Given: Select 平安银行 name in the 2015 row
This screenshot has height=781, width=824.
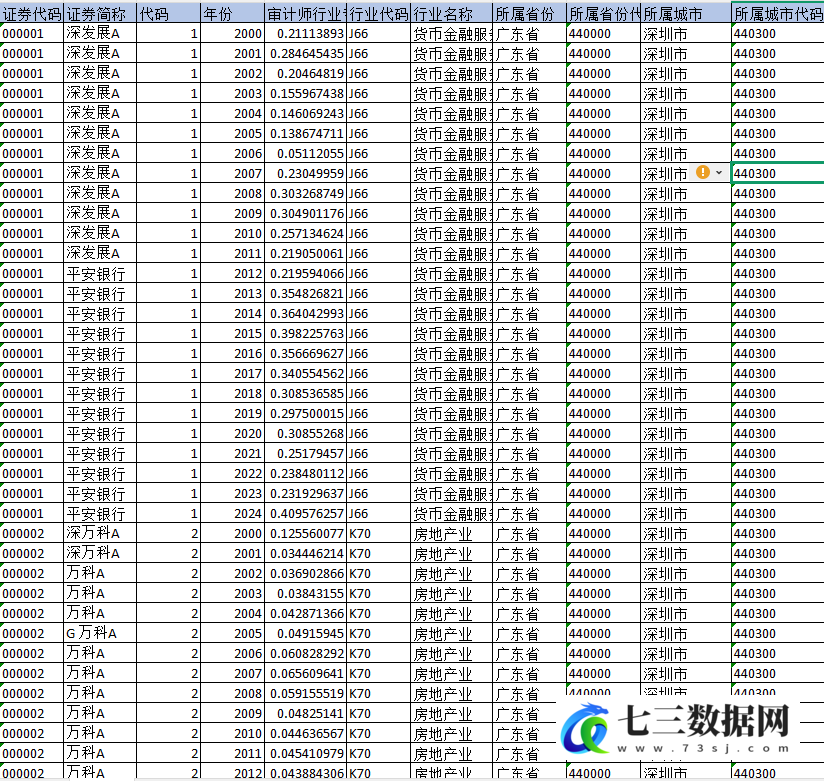Looking at the screenshot, I should (100, 333).
